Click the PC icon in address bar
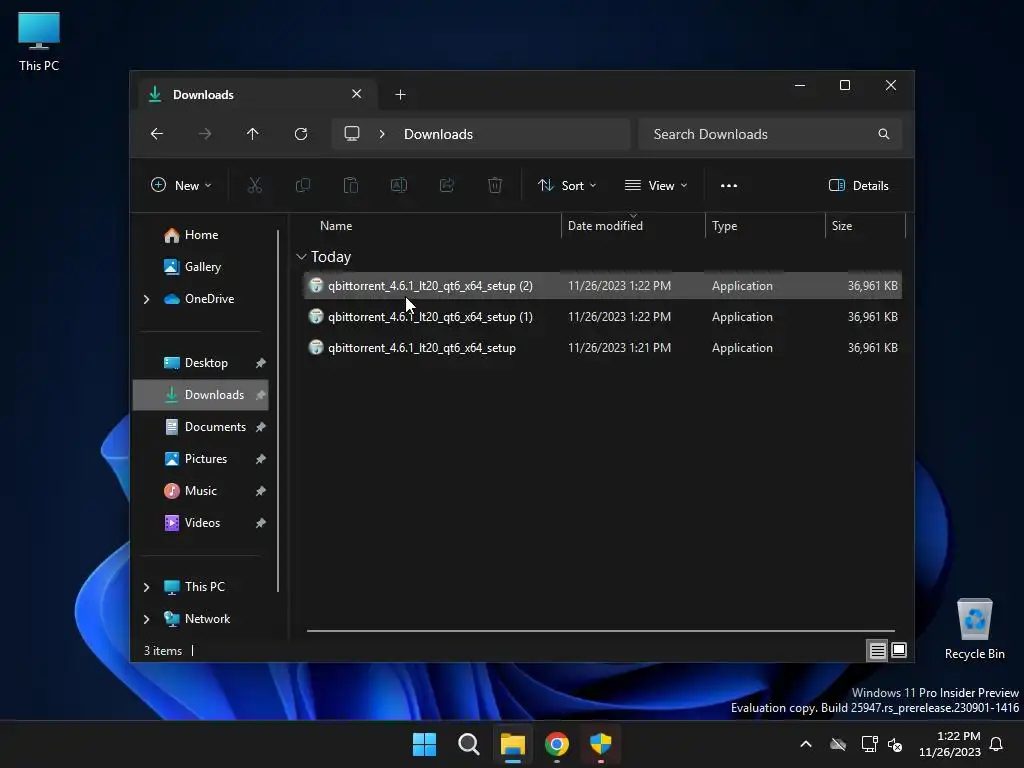 [x=352, y=134]
